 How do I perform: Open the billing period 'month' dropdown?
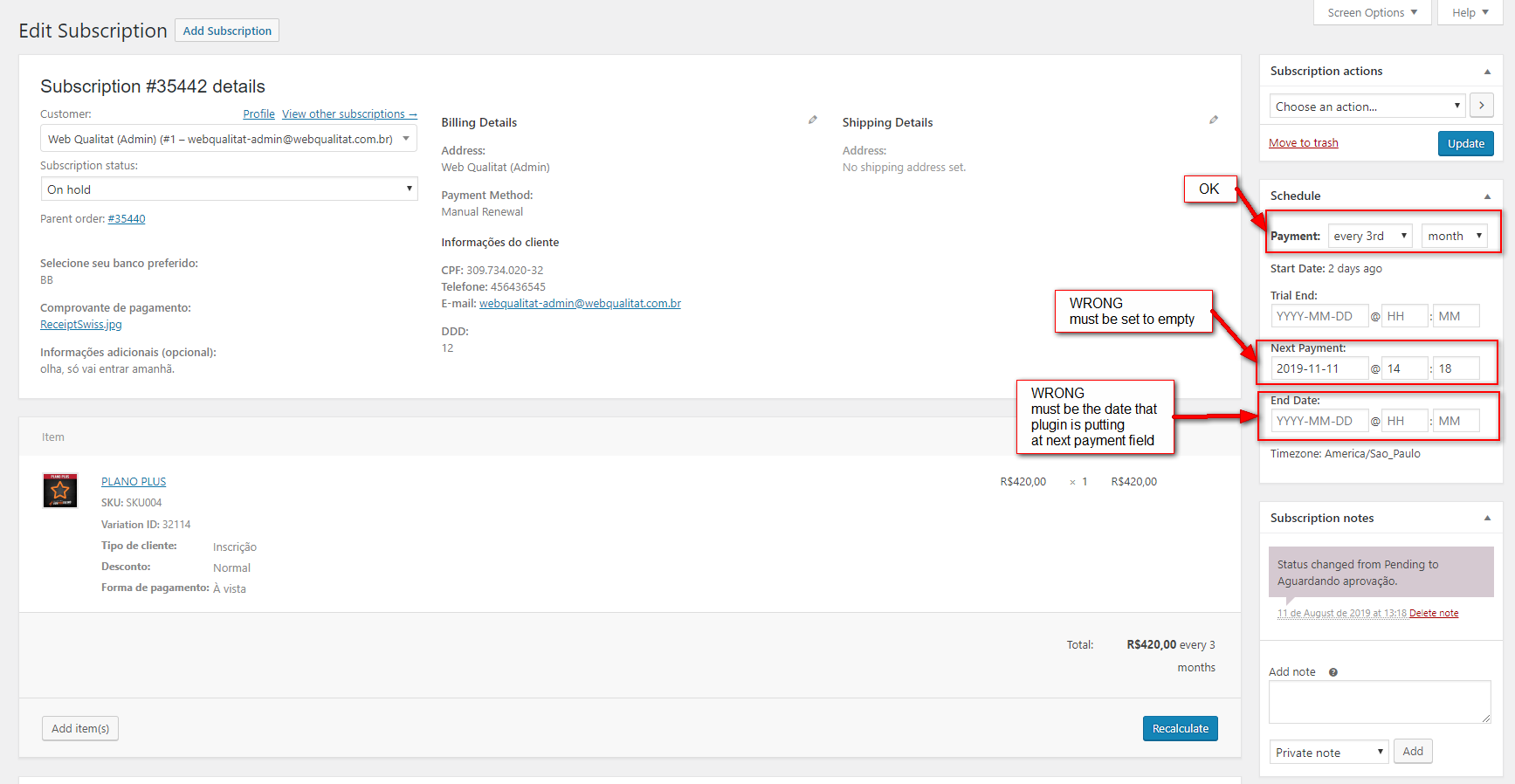1454,237
